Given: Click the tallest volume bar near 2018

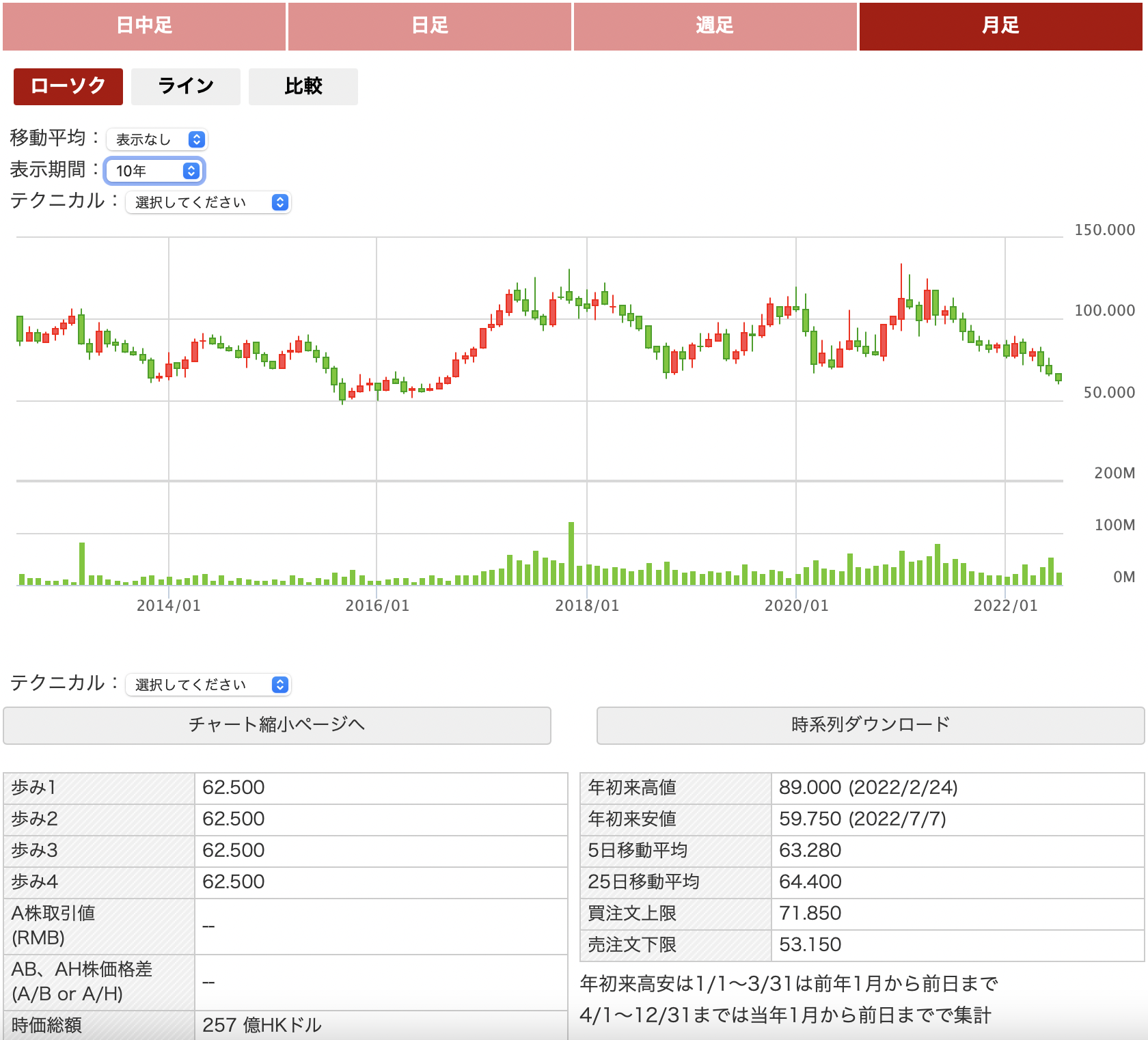Looking at the screenshot, I should coord(571,553).
